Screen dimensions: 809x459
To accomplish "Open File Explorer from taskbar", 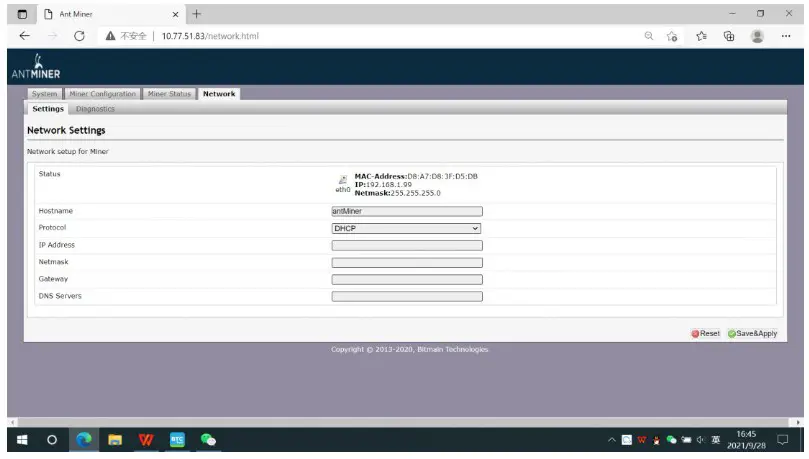I will 115,440.
